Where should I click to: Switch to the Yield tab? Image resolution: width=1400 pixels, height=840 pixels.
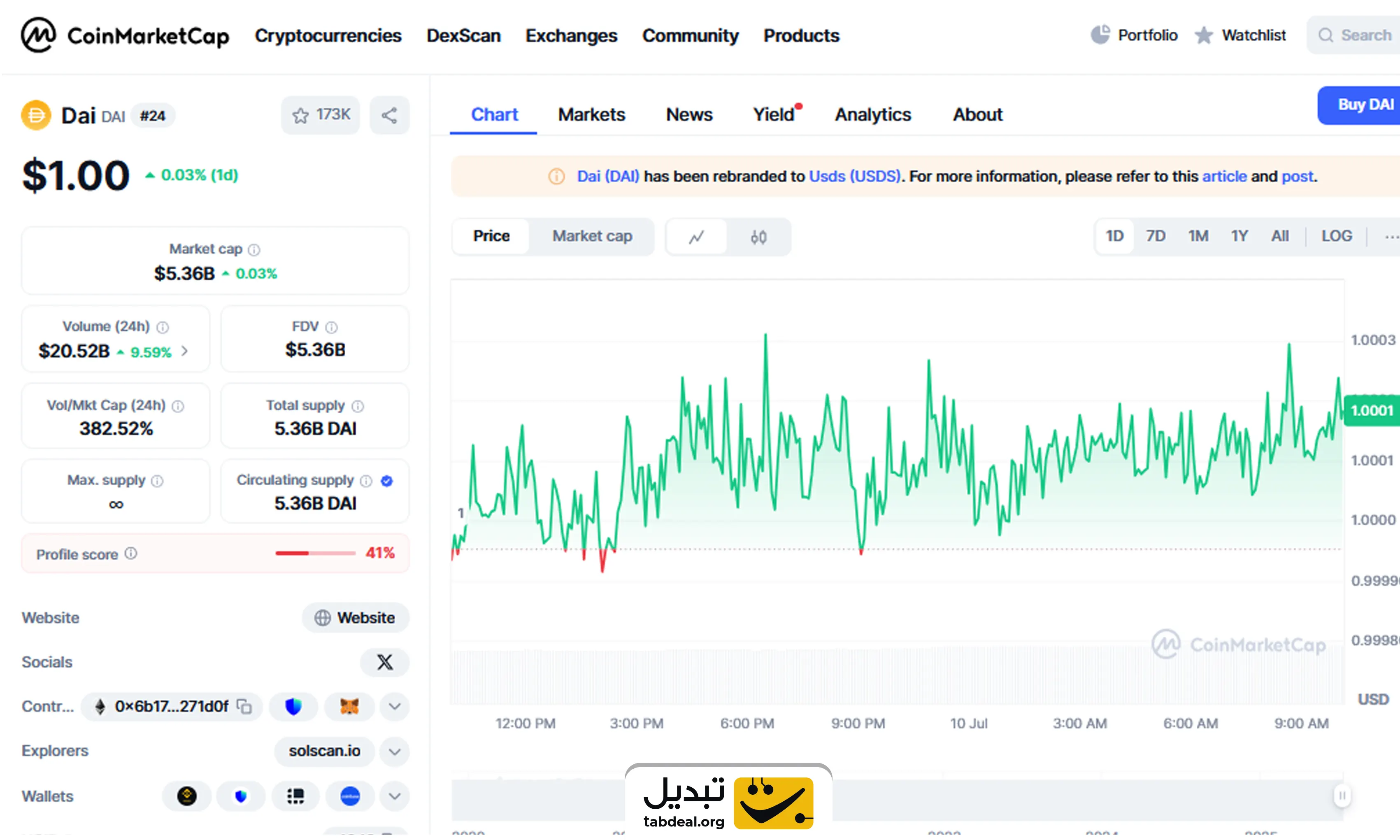(x=774, y=114)
